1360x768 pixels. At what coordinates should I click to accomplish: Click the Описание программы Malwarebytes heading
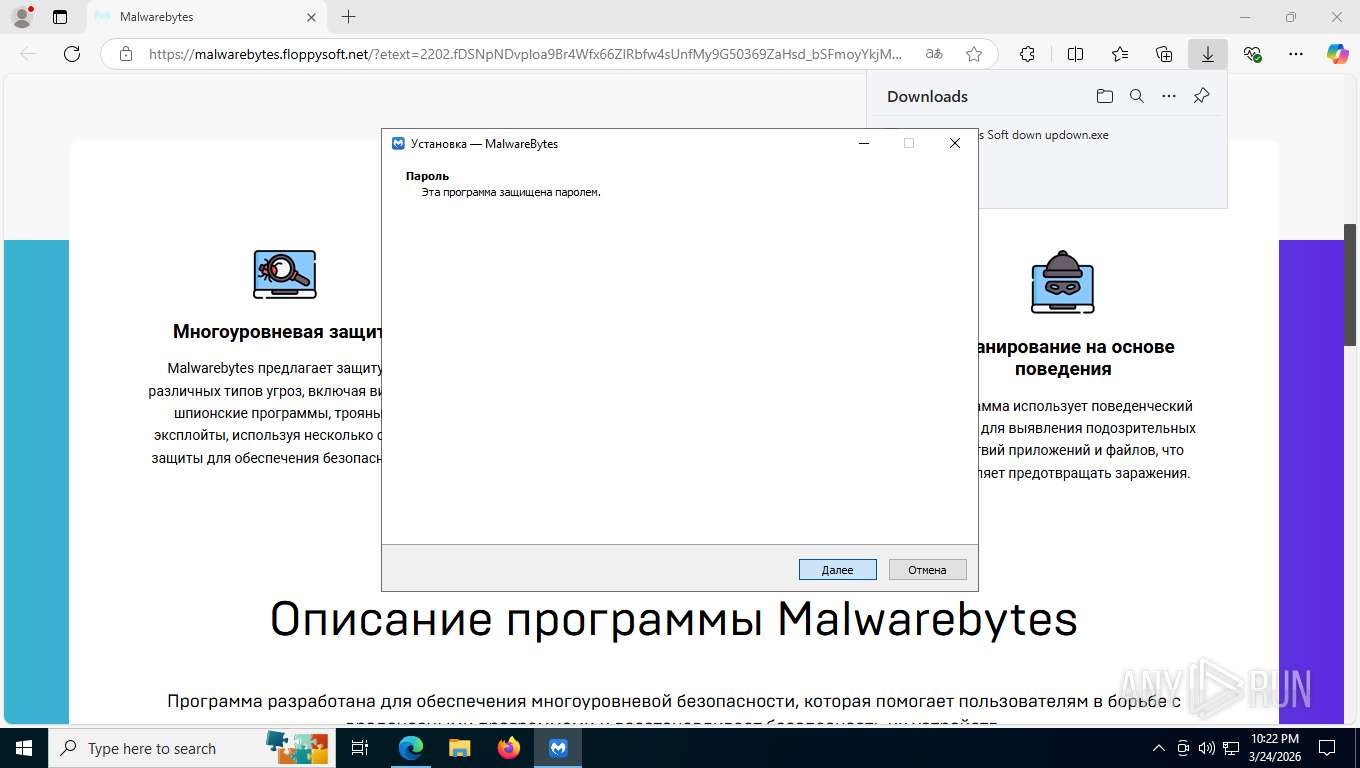coord(674,619)
